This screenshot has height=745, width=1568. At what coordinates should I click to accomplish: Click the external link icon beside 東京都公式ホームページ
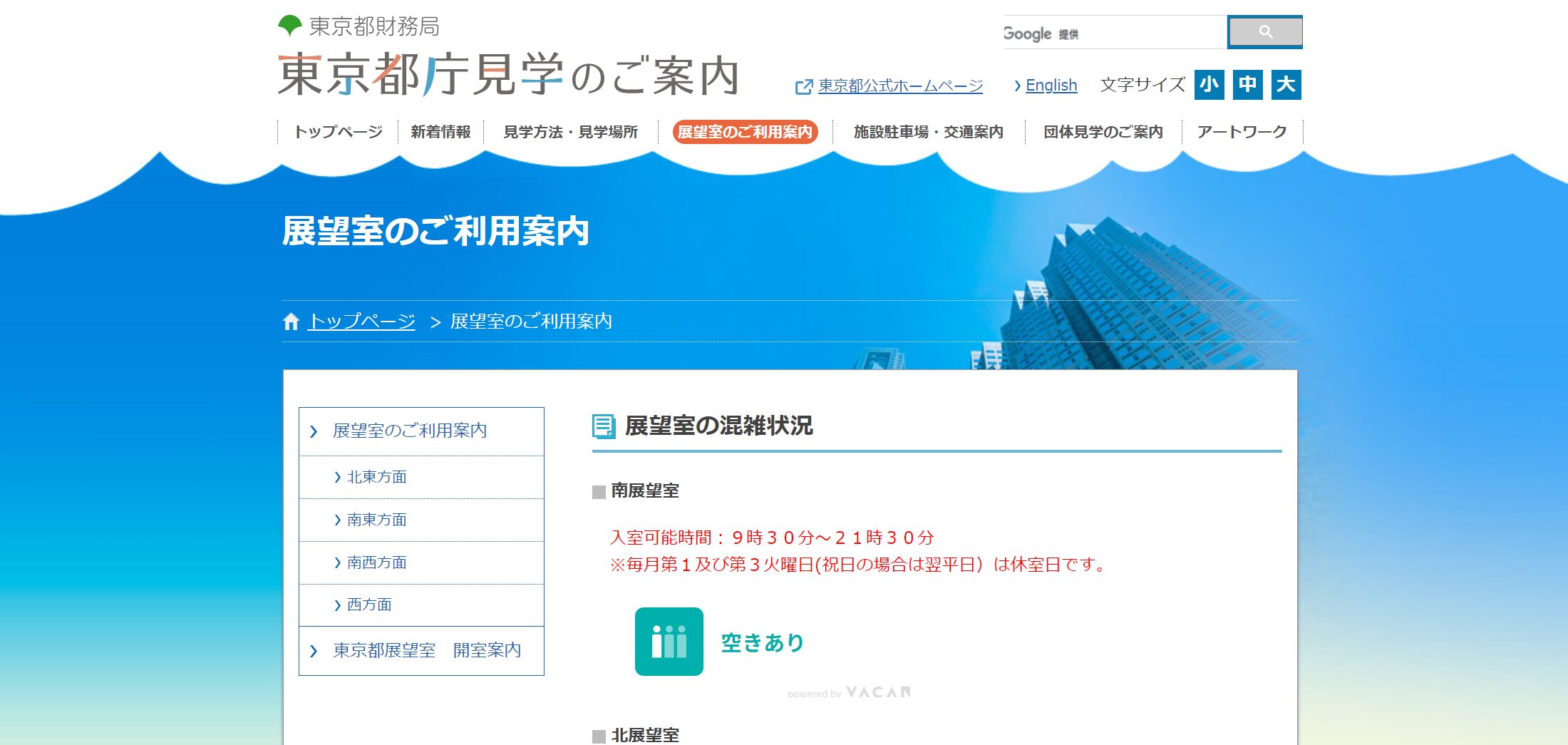click(803, 87)
